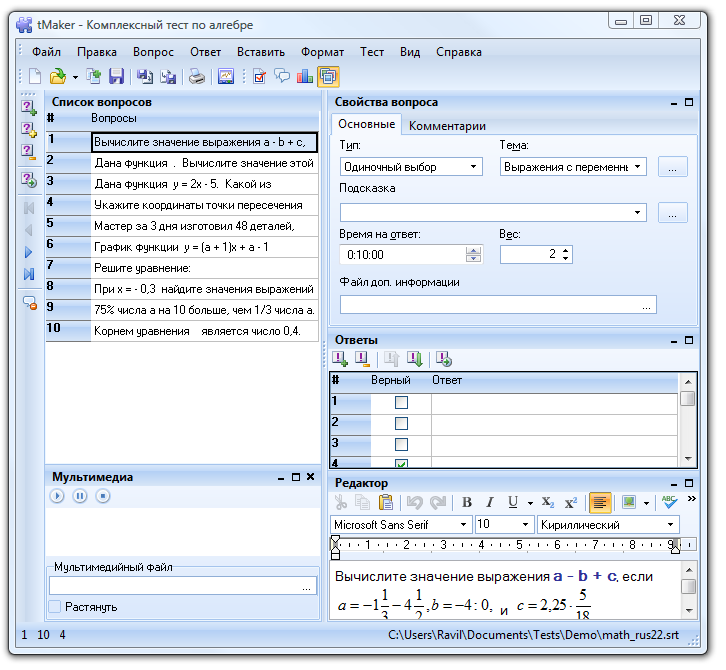The image size is (726, 670).
Task: Apply subscript formatting
Action: click(x=548, y=502)
